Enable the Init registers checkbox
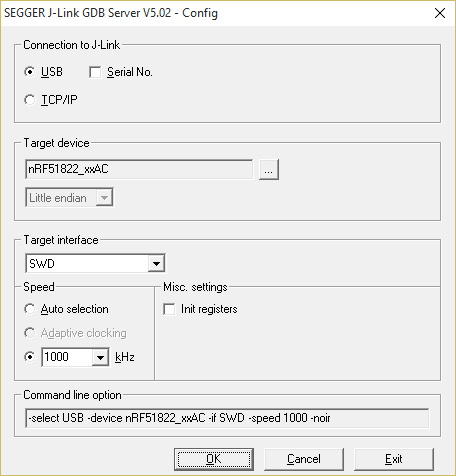Image resolution: width=456 pixels, height=476 pixels. (x=169, y=309)
